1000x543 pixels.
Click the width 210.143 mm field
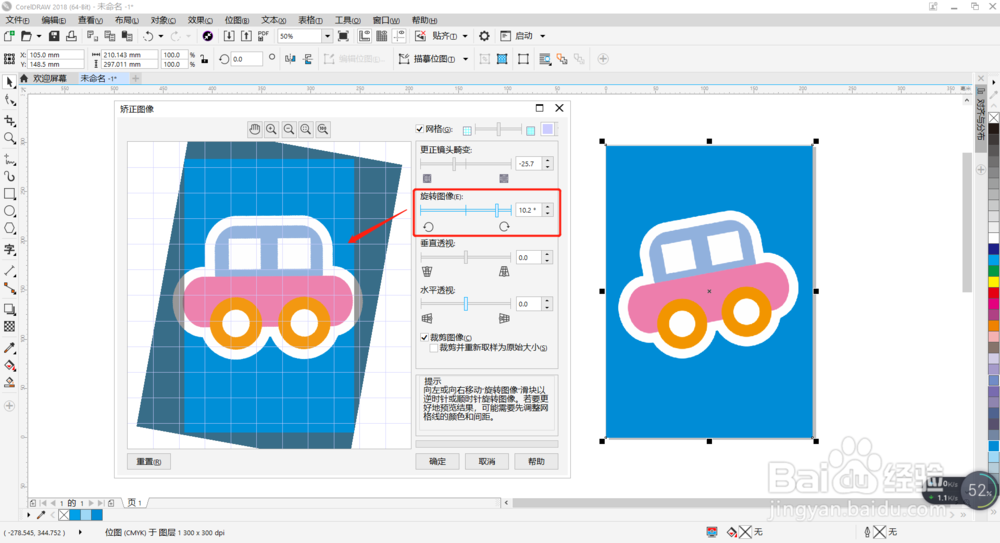click(x=129, y=55)
